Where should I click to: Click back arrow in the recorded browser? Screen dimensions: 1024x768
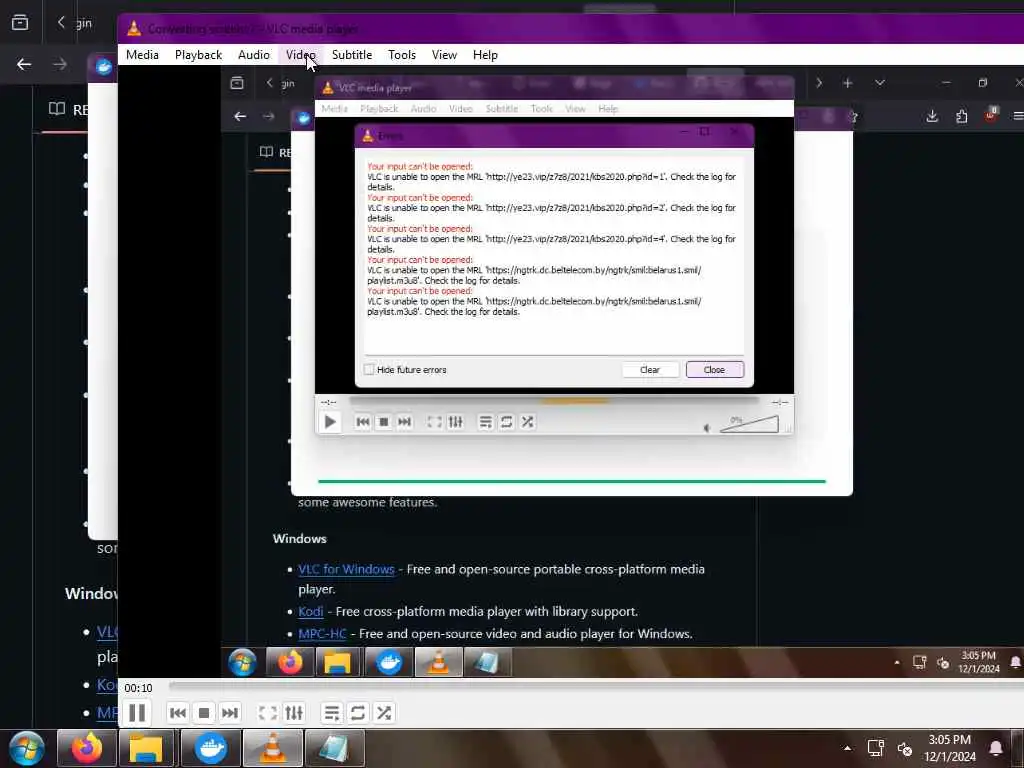tap(240, 116)
